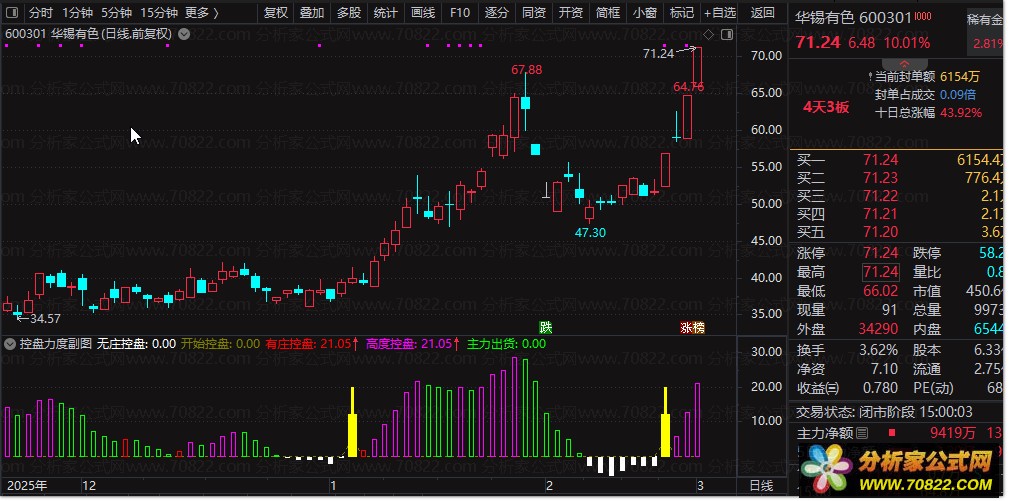The image size is (1009, 501).
Task: Open the 开资 toolbar option
Action: (571, 12)
